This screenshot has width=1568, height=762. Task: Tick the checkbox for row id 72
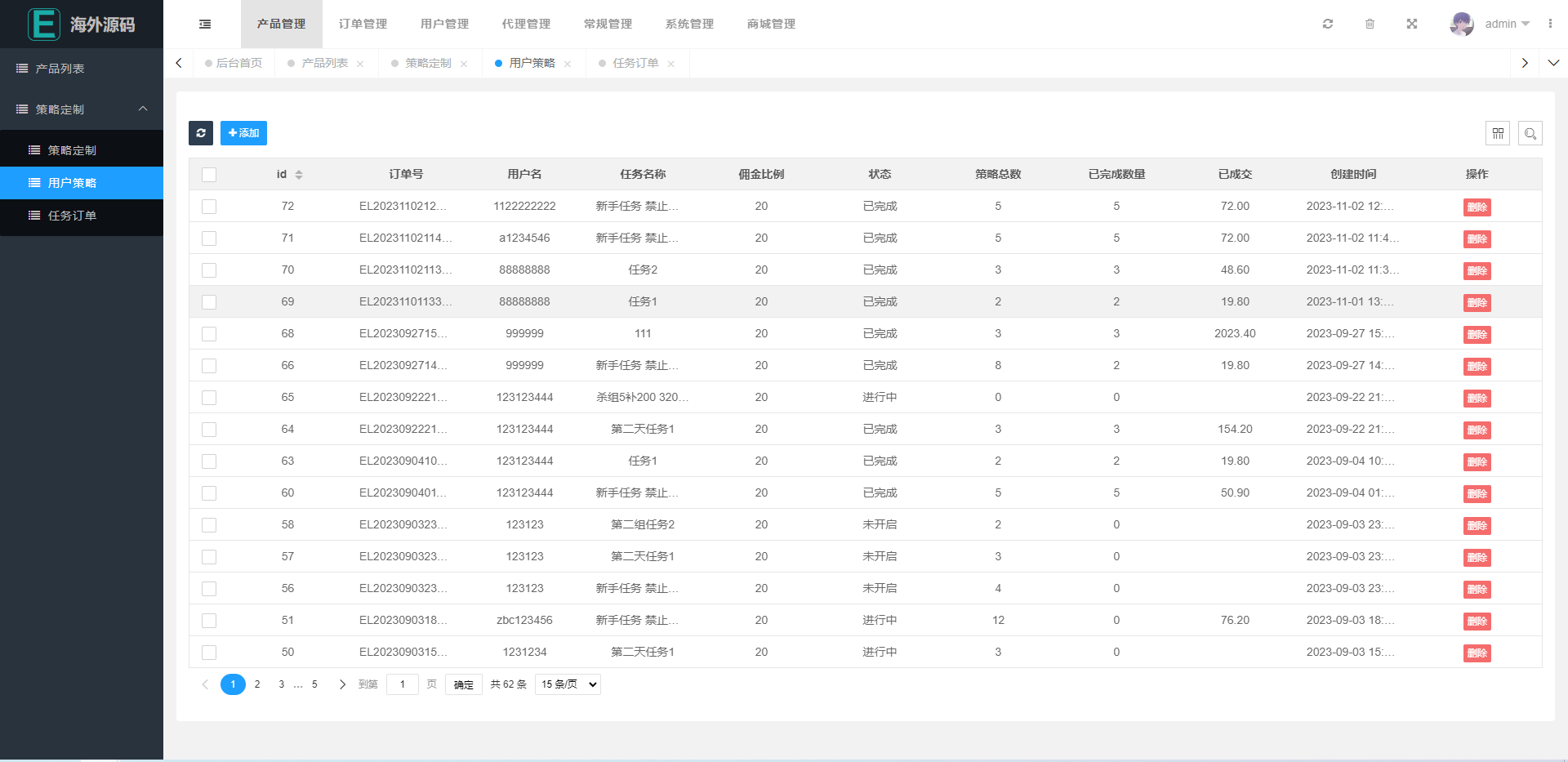pyautogui.click(x=209, y=207)
